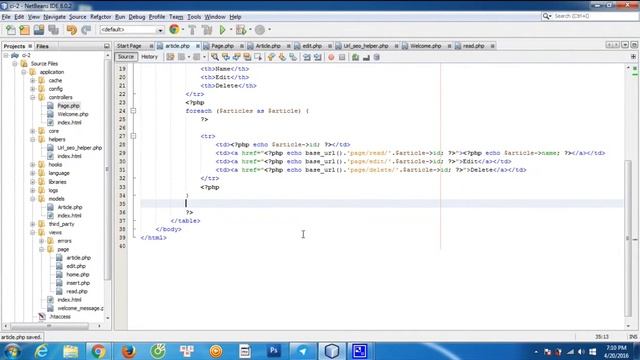Click the Next Bookmark icon
The image size is (640, 360).
(282, 57)
